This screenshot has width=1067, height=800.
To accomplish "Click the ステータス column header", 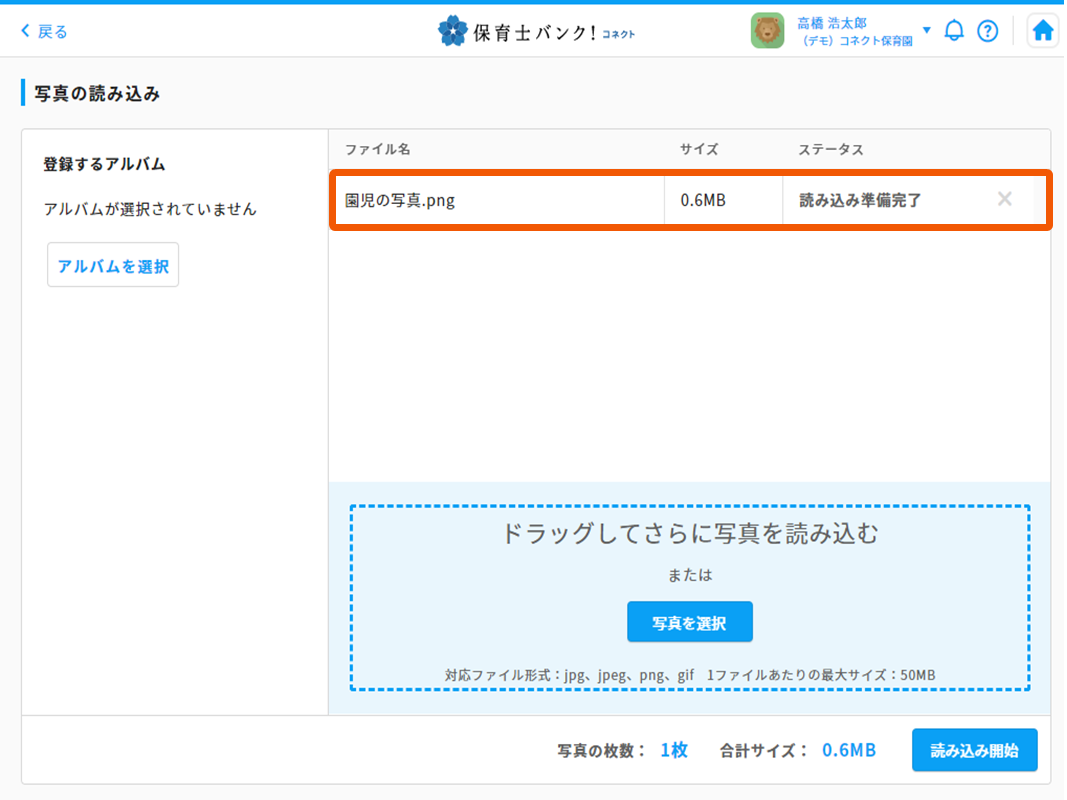I will (x=830, y=149).
